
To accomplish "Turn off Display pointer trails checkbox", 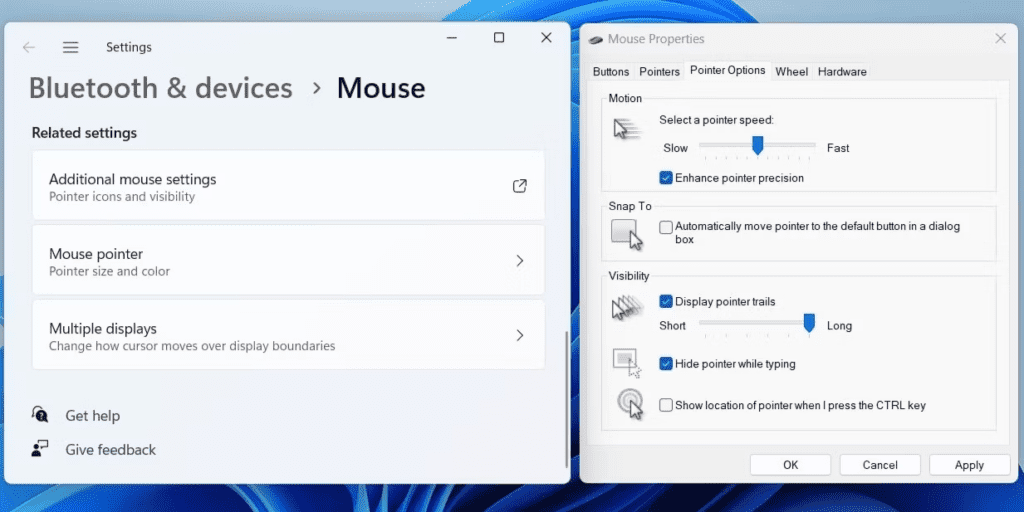I will (x=666, y=301).
